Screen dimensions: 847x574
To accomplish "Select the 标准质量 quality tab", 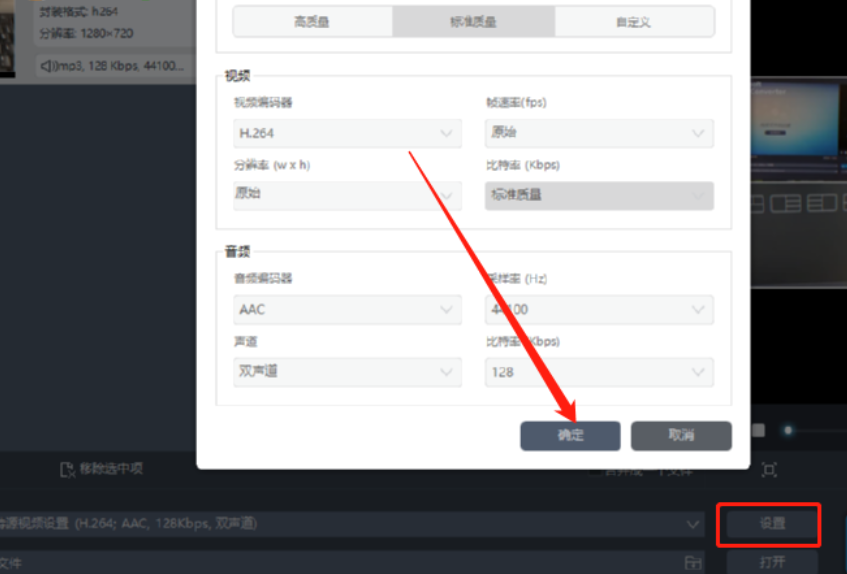I will click(x=473, y=22).
